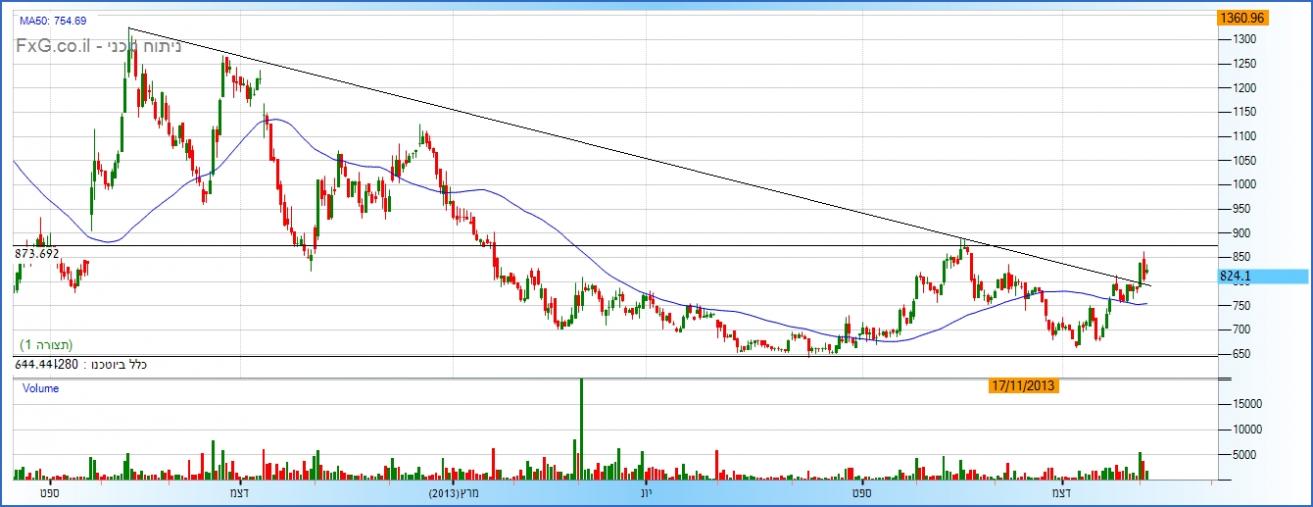Click the 824.1 current price marker

click(1236, 276)
